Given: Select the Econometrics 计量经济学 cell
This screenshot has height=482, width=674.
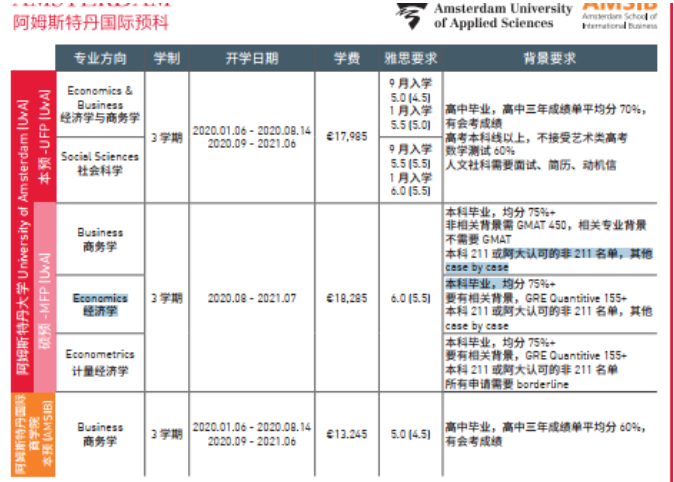Looking at the screenshot, I should tap(100, 362).
